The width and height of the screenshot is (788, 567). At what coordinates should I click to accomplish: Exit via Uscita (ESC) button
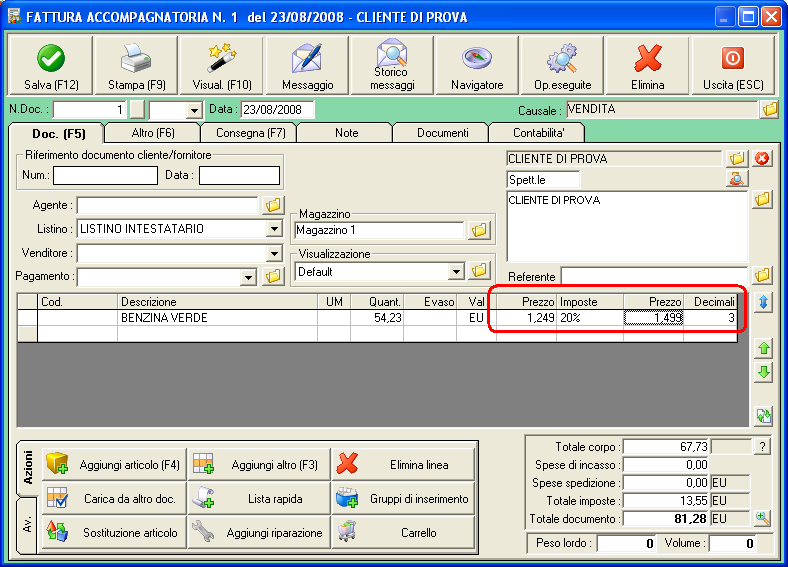733,65
